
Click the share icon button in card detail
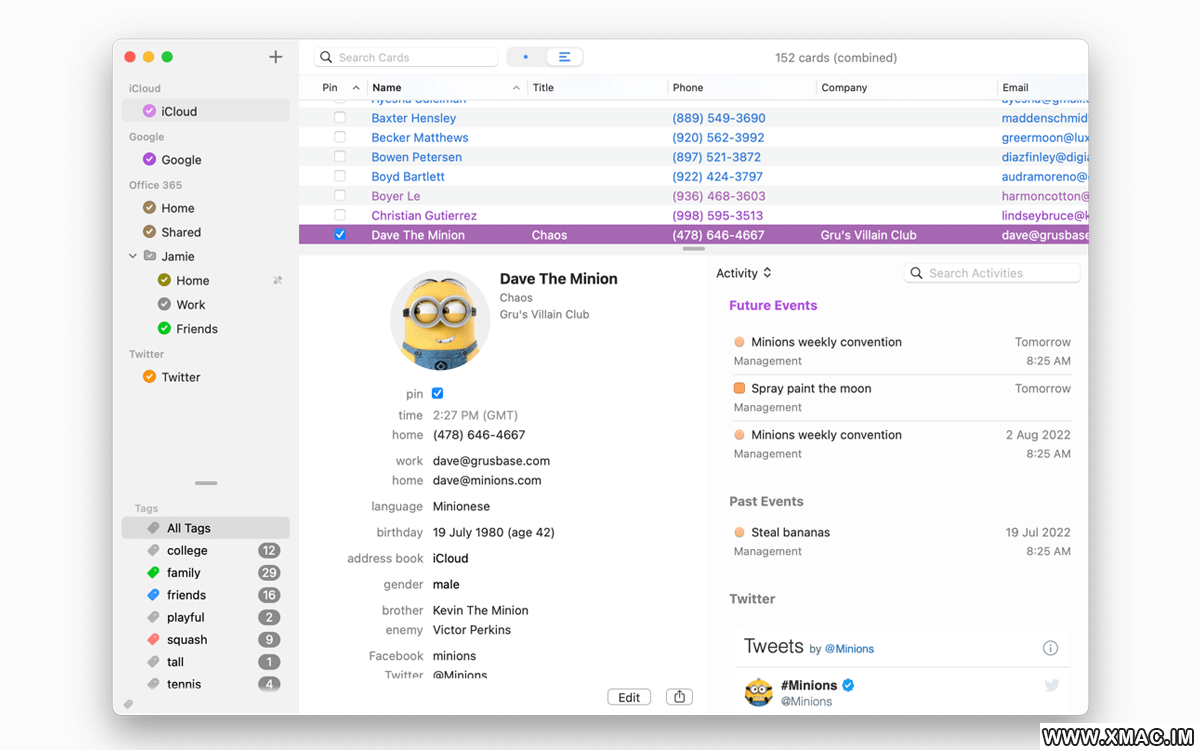[679, 697]
